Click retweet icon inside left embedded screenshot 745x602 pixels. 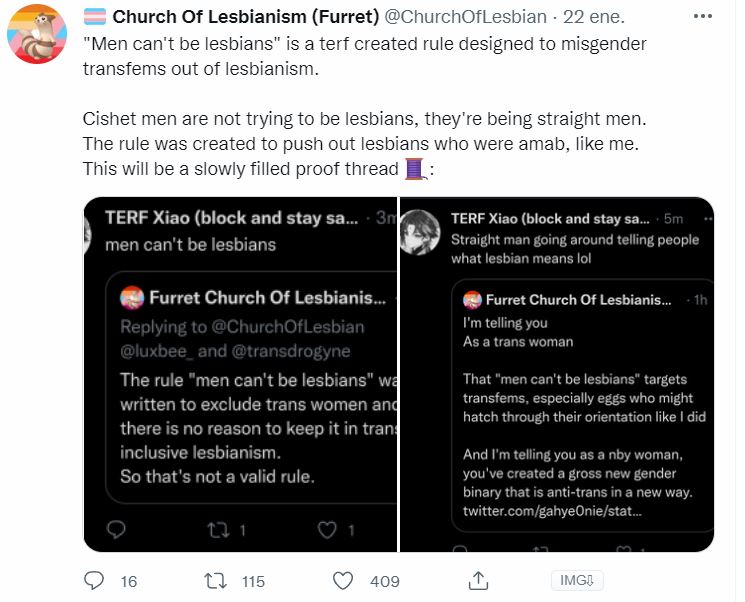pyautogui.click(x=218, y=530)
